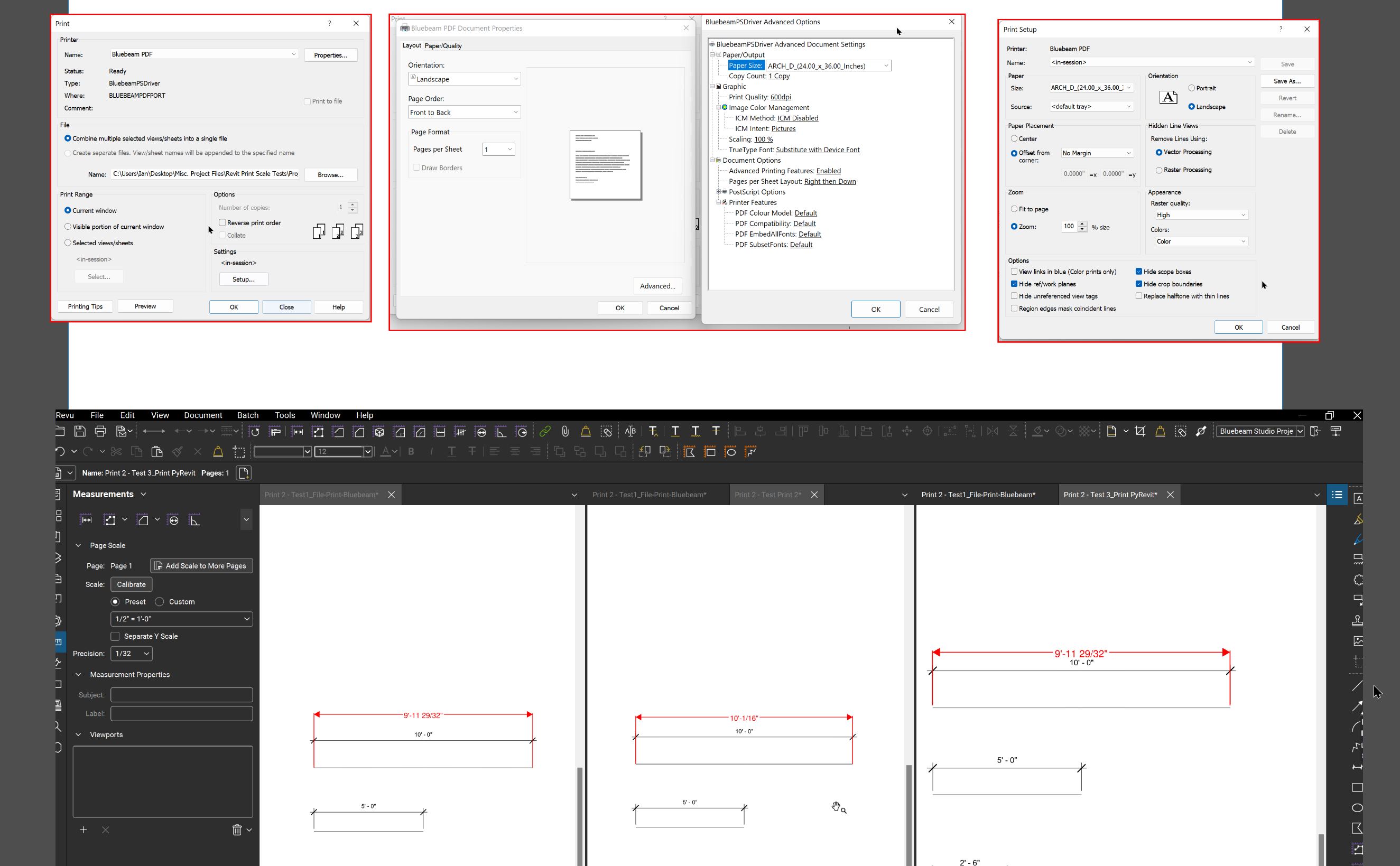Select the ellipse shape tool in right sidebar
The width and height of the screenshot is (1400, 866).
coord(1357,808)
